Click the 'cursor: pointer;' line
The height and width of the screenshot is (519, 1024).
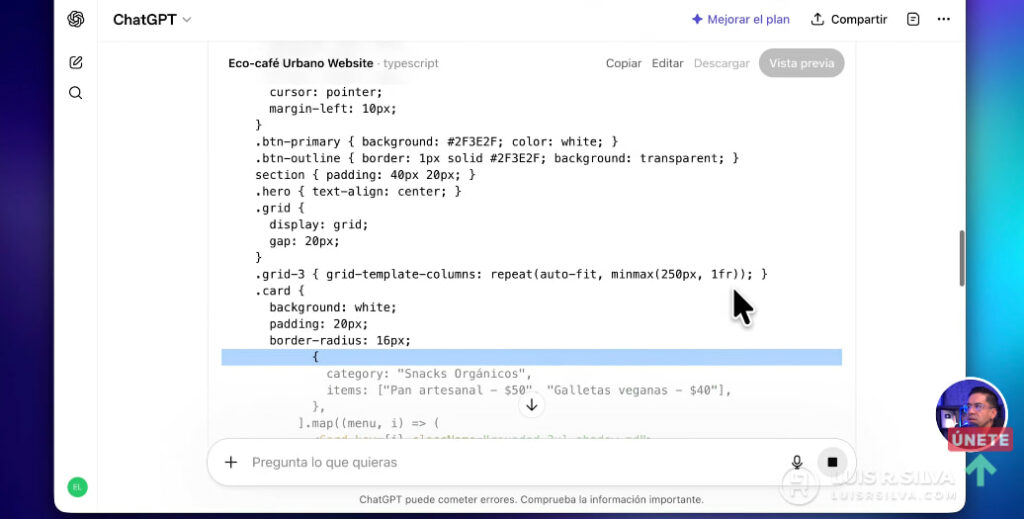[x=326, y=92]
